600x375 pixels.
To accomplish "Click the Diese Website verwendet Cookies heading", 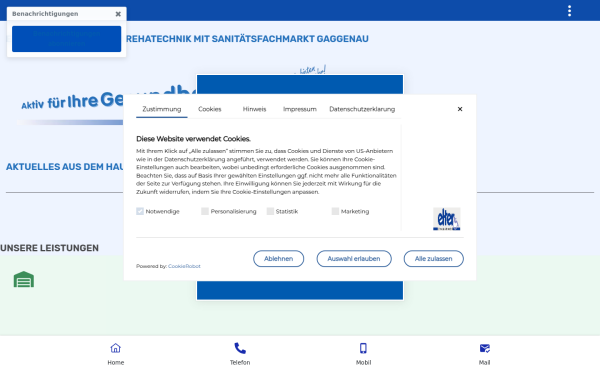I will pos(193,139).
